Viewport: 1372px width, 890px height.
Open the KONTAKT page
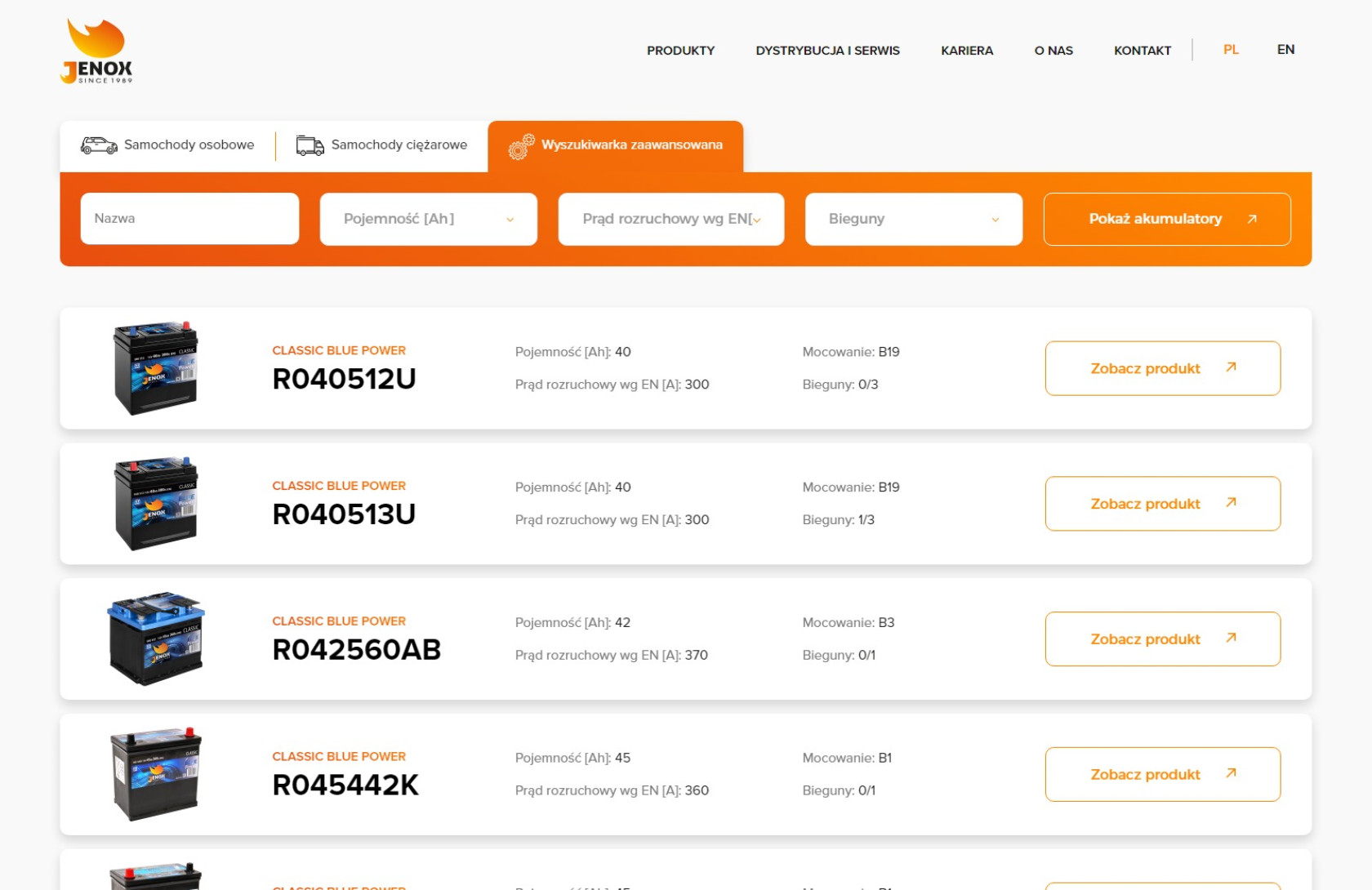pyautogui.click(x=1142, y=51)
